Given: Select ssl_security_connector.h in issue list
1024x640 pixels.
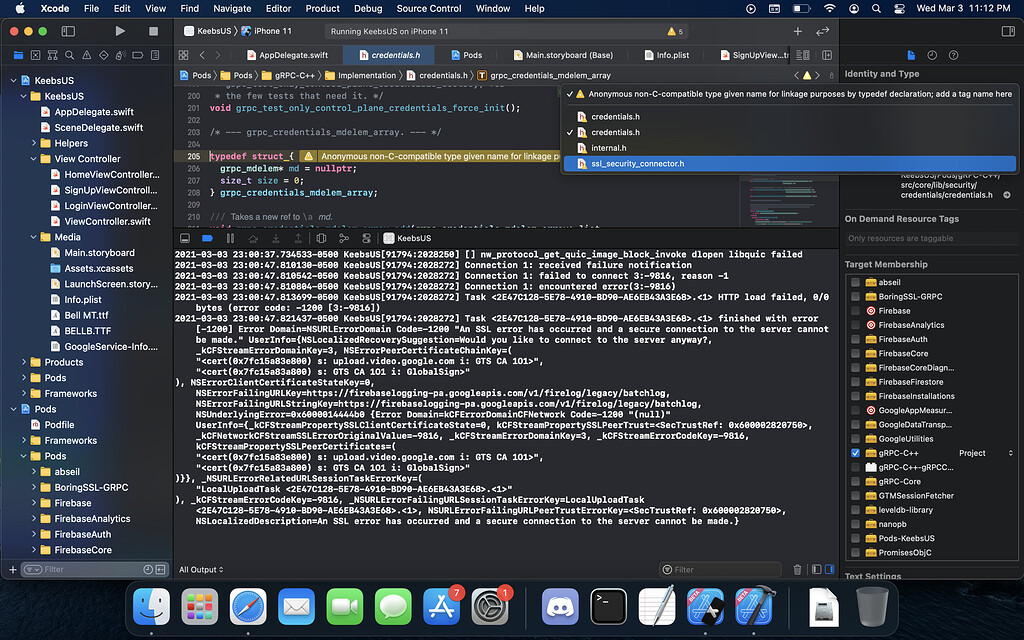Looking at the screenshot, I should coord(790,163).
